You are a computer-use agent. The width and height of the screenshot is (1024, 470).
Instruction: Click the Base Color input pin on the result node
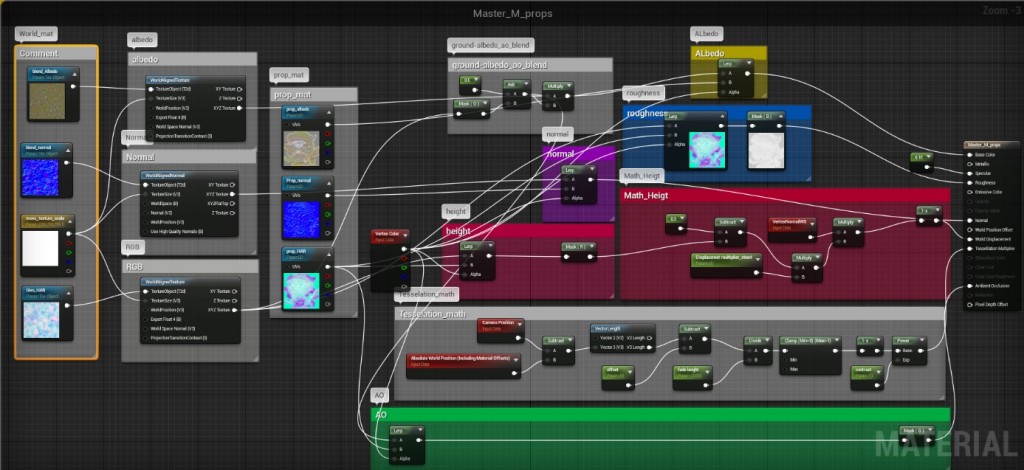click(968, 155)
